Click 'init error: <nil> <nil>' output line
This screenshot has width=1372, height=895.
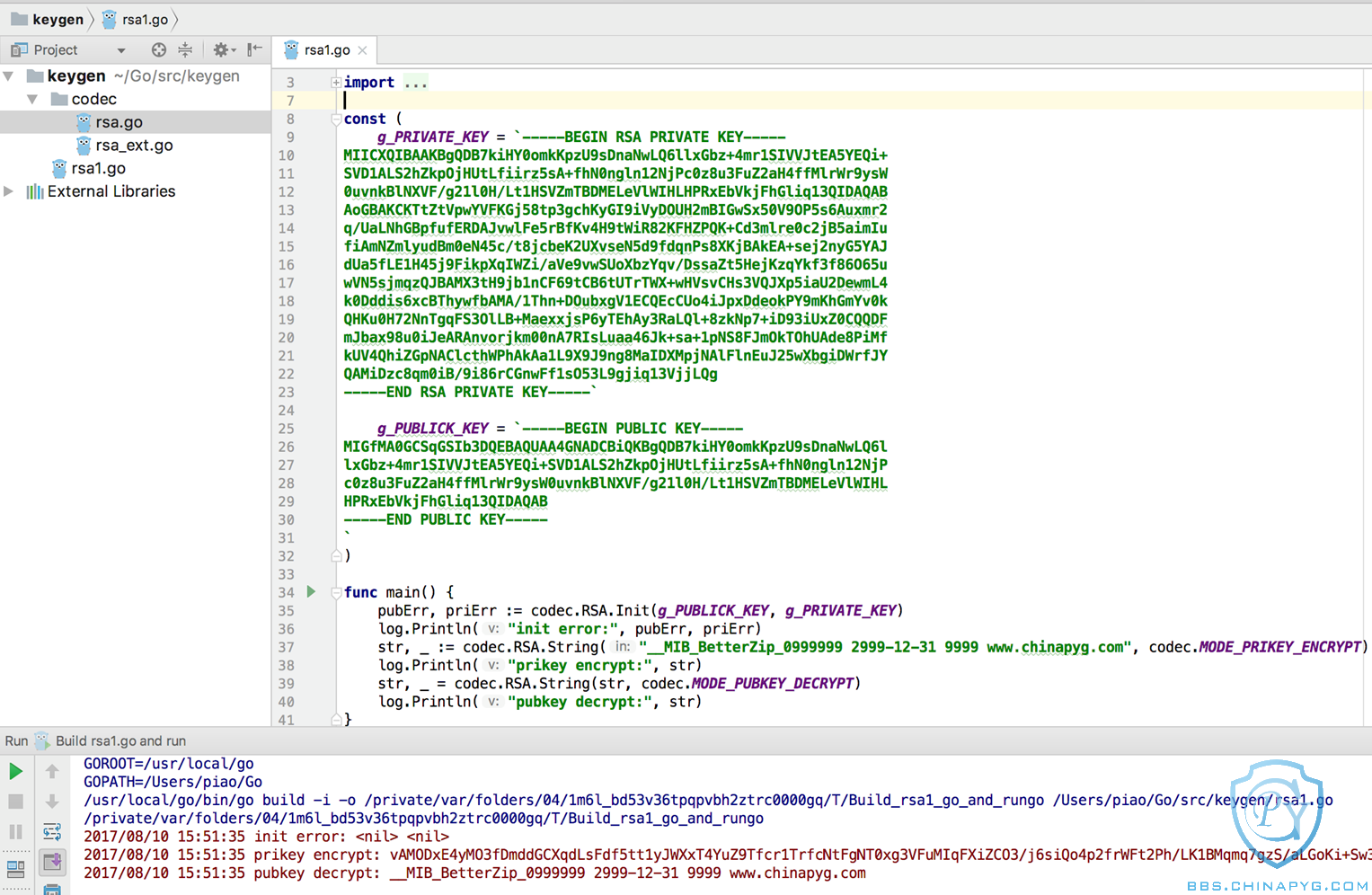[267, 837]
